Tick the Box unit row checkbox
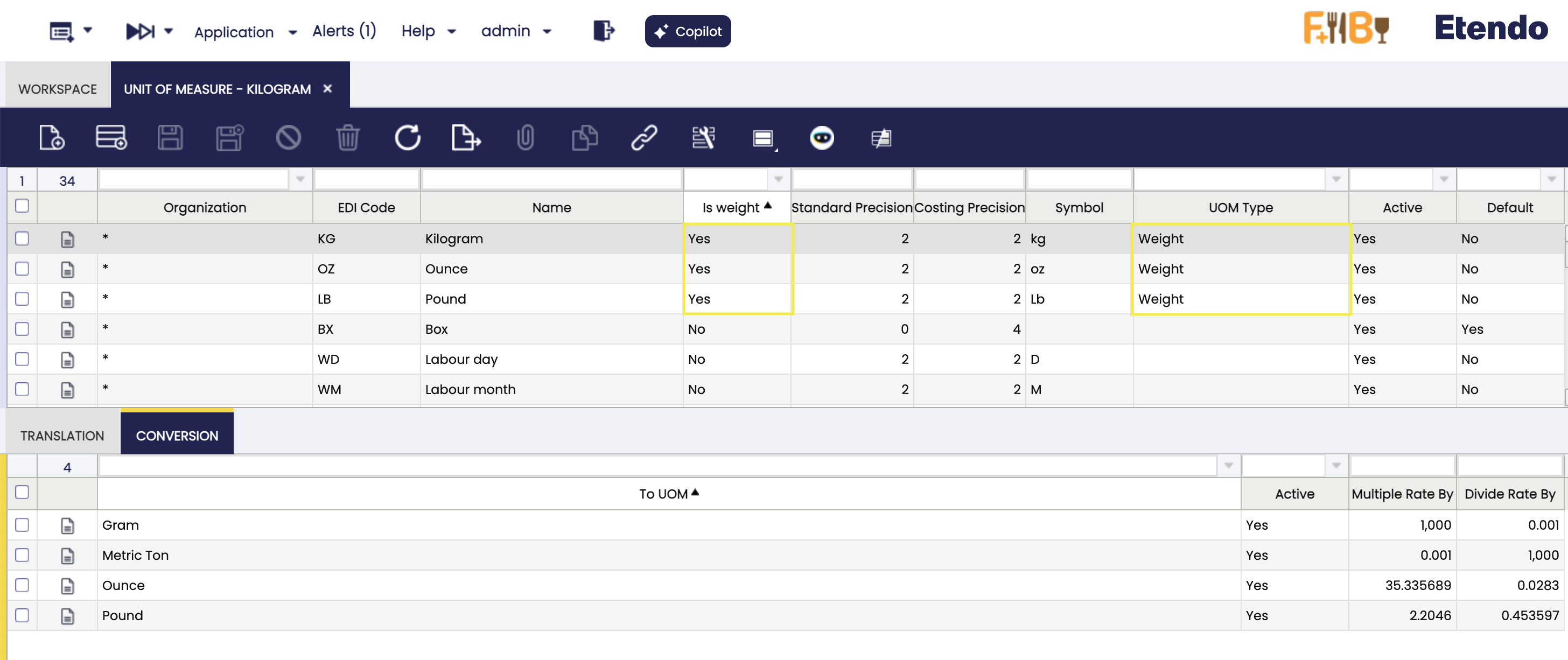 click(x=22, y=329)
